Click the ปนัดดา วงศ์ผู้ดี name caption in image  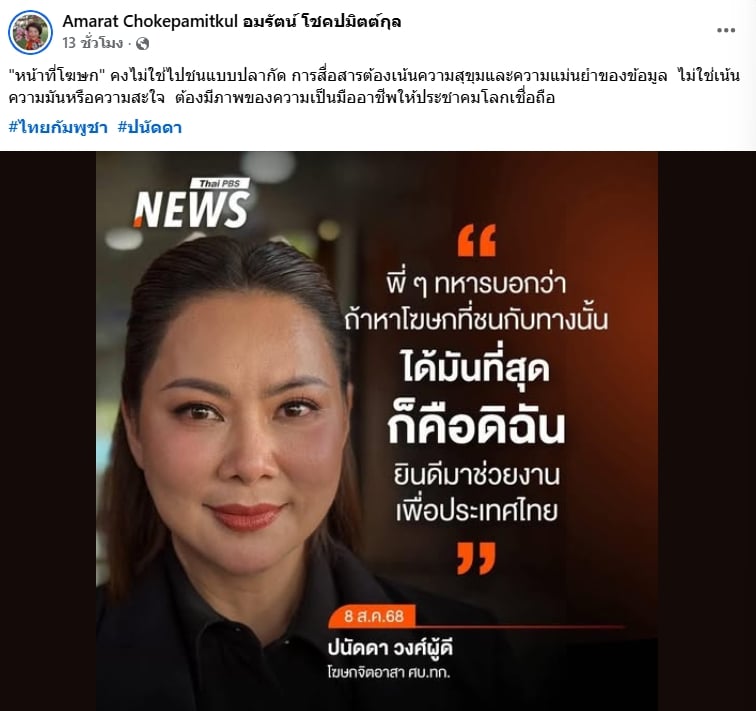point(391,648)
